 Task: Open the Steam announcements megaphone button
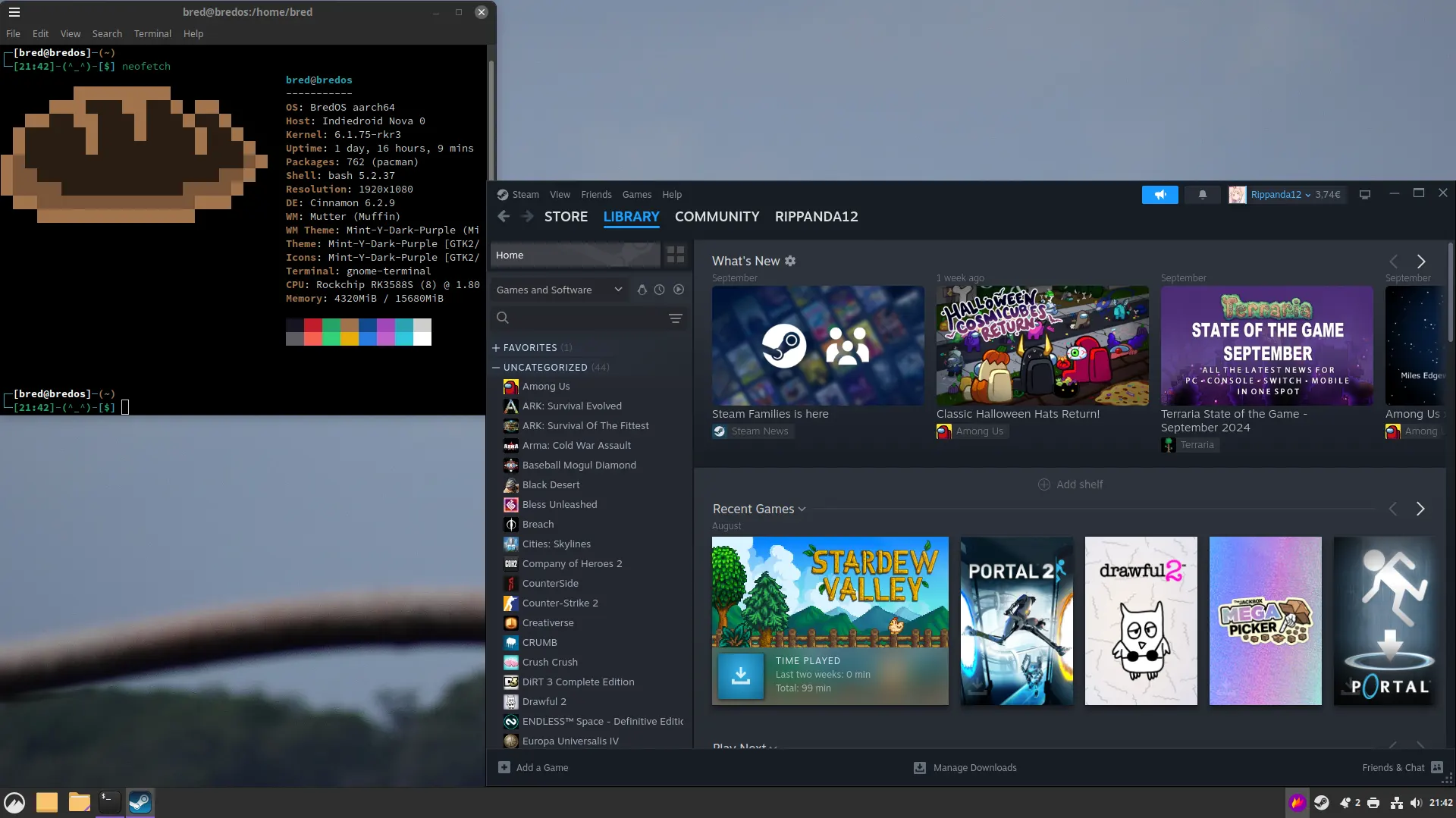coord(1160,195)
